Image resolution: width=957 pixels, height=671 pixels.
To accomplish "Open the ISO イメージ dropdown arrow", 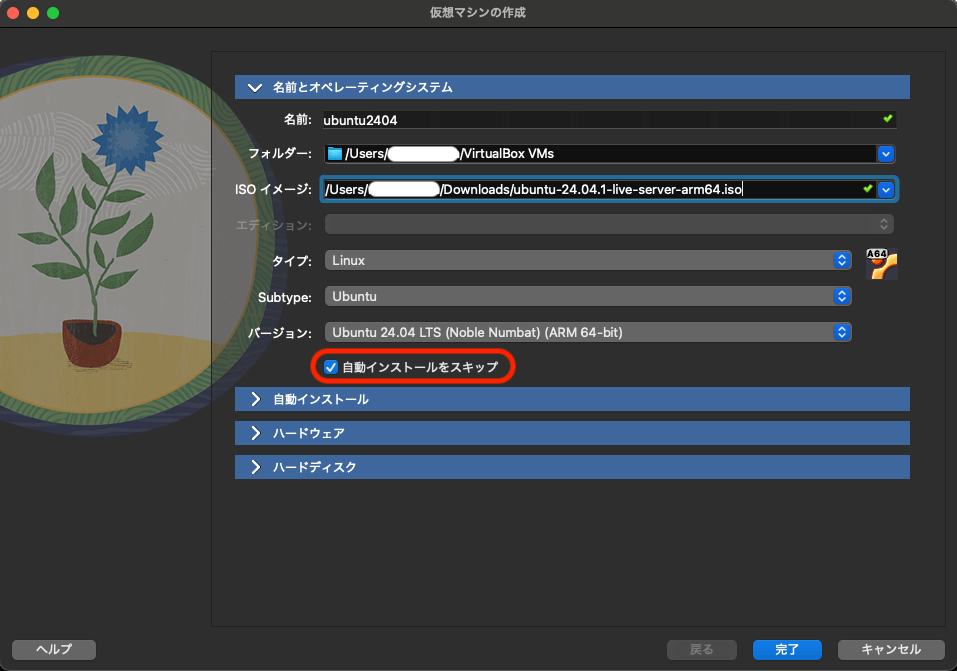I will (886, 190).
